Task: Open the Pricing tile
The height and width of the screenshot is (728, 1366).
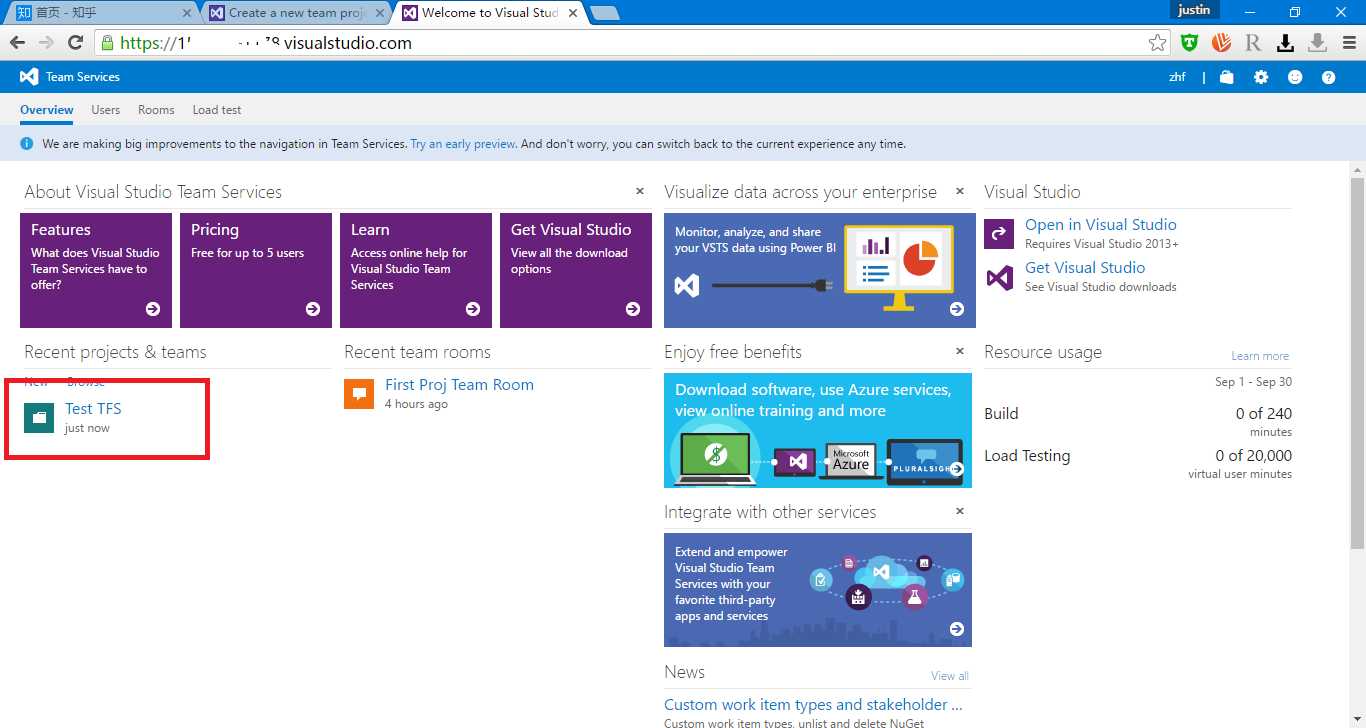Action: pos(256,270)
